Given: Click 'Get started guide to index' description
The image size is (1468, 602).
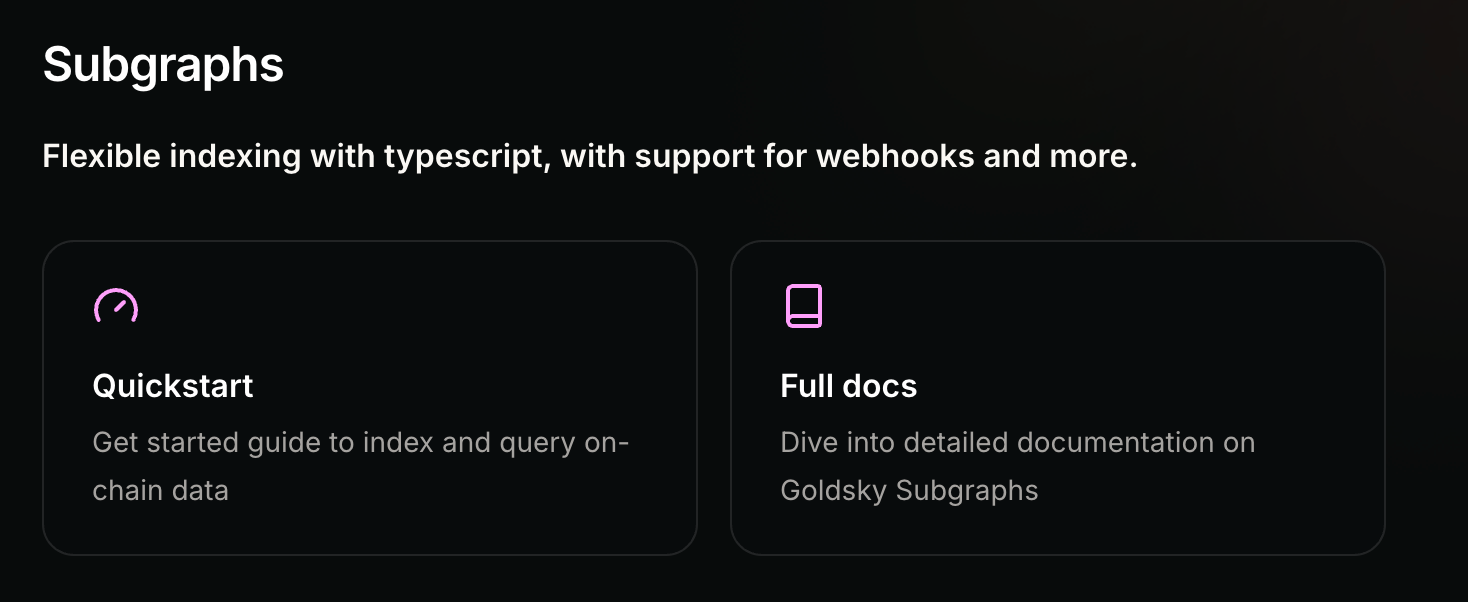Looking at the screenshot, I should (x=250, y=442).
